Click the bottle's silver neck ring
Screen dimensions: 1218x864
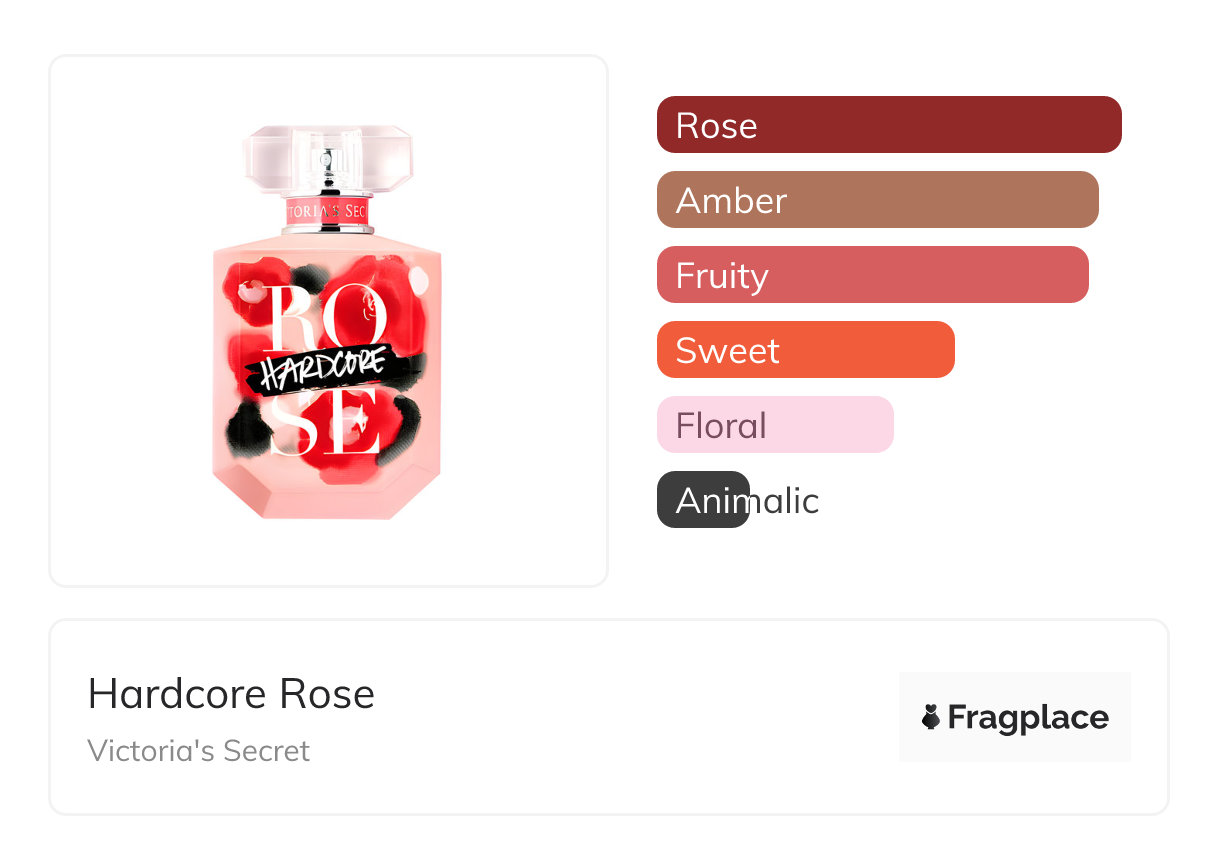327,230
